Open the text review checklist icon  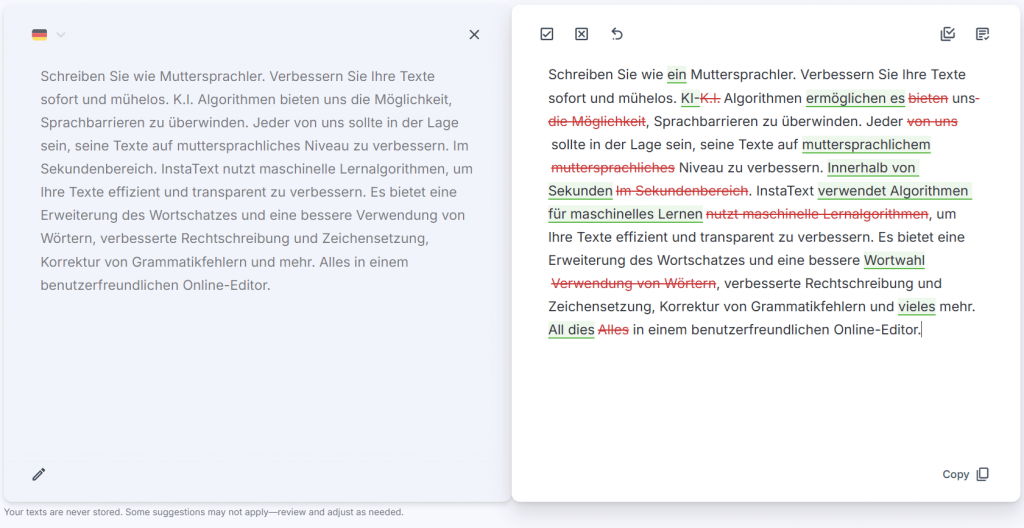tap(982, 34)
